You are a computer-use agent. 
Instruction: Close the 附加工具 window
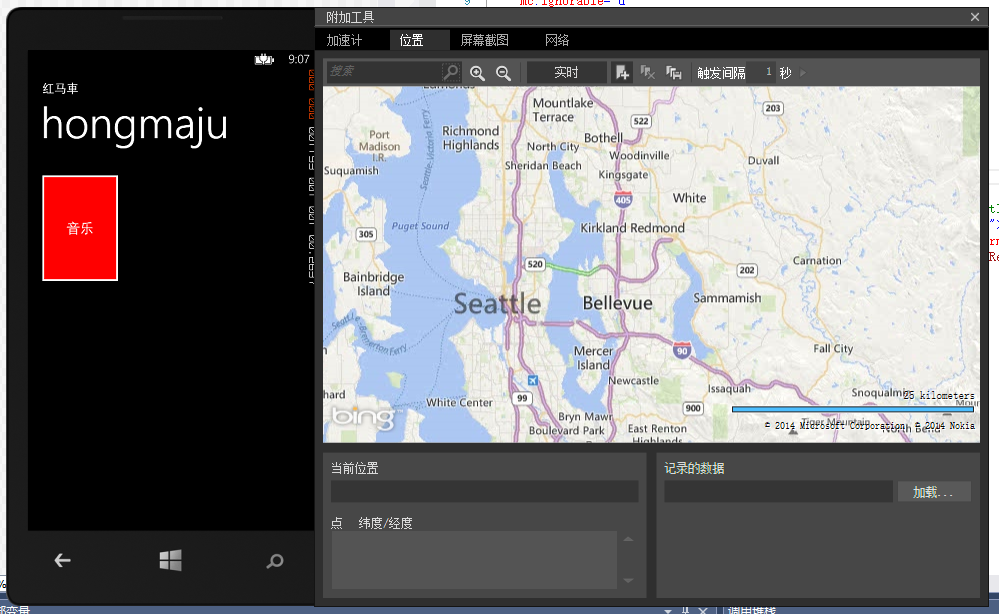click(975, 17)
